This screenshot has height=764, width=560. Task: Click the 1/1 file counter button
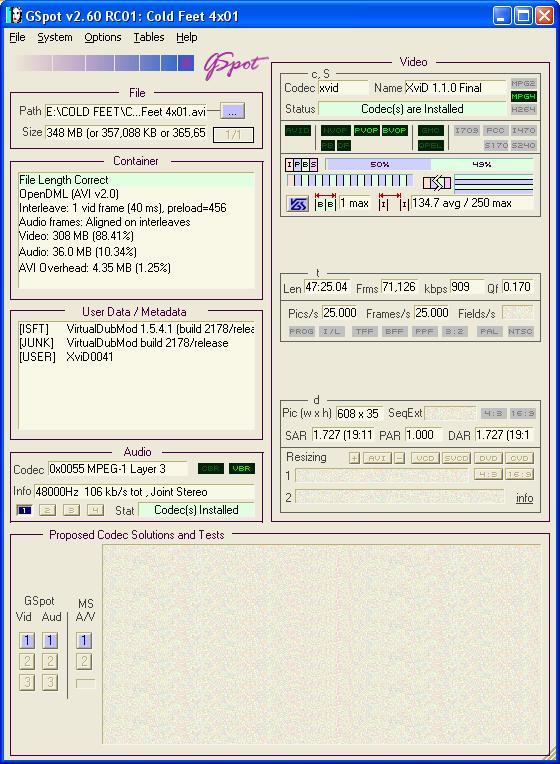point(233,135)
